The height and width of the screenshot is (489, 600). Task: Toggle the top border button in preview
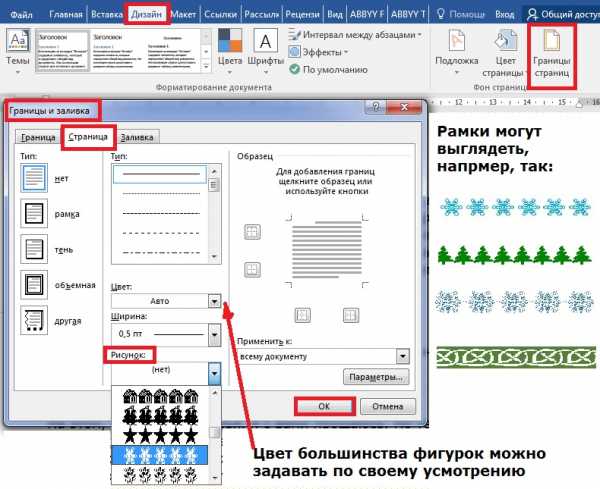coord(252,232)
